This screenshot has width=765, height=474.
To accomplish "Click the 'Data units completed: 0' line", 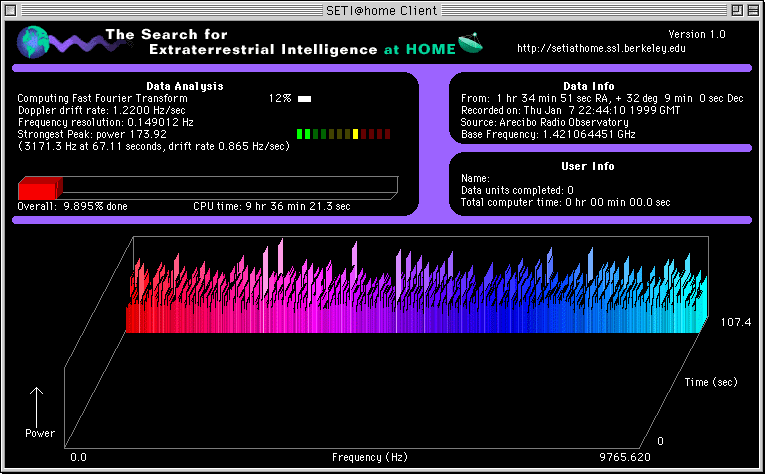I will (x=517, y=190).
